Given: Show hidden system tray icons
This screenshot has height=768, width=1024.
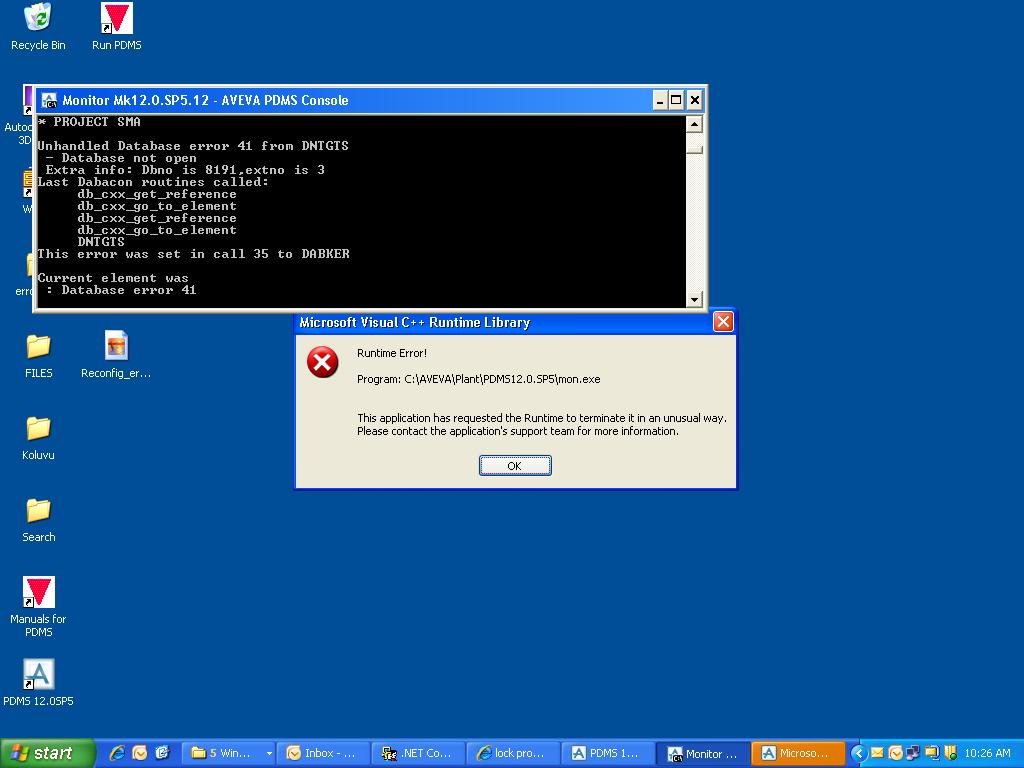Looking at the screenshot, I should pos(859,754).
